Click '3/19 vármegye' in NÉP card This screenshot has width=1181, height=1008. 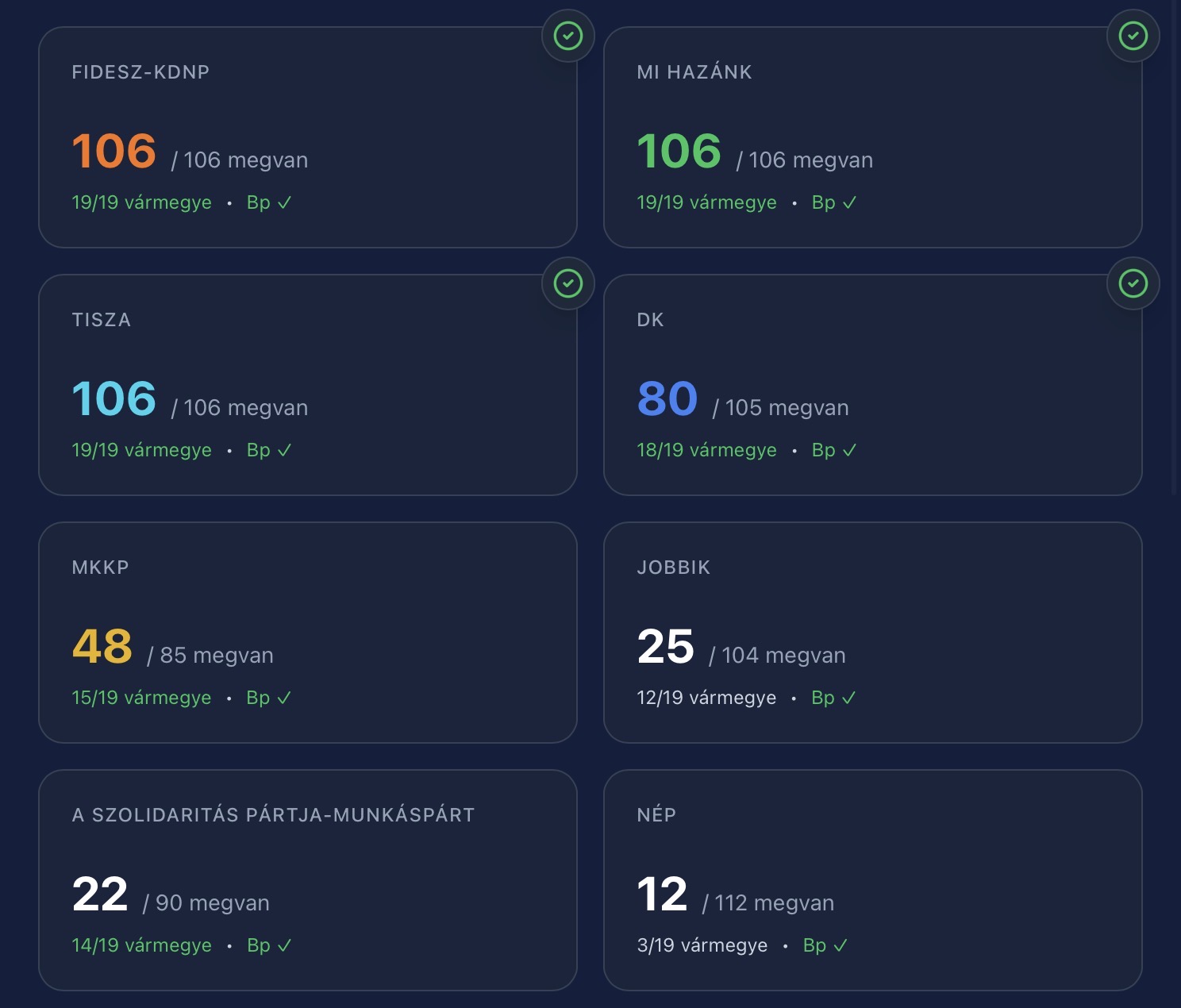point(702,945)
